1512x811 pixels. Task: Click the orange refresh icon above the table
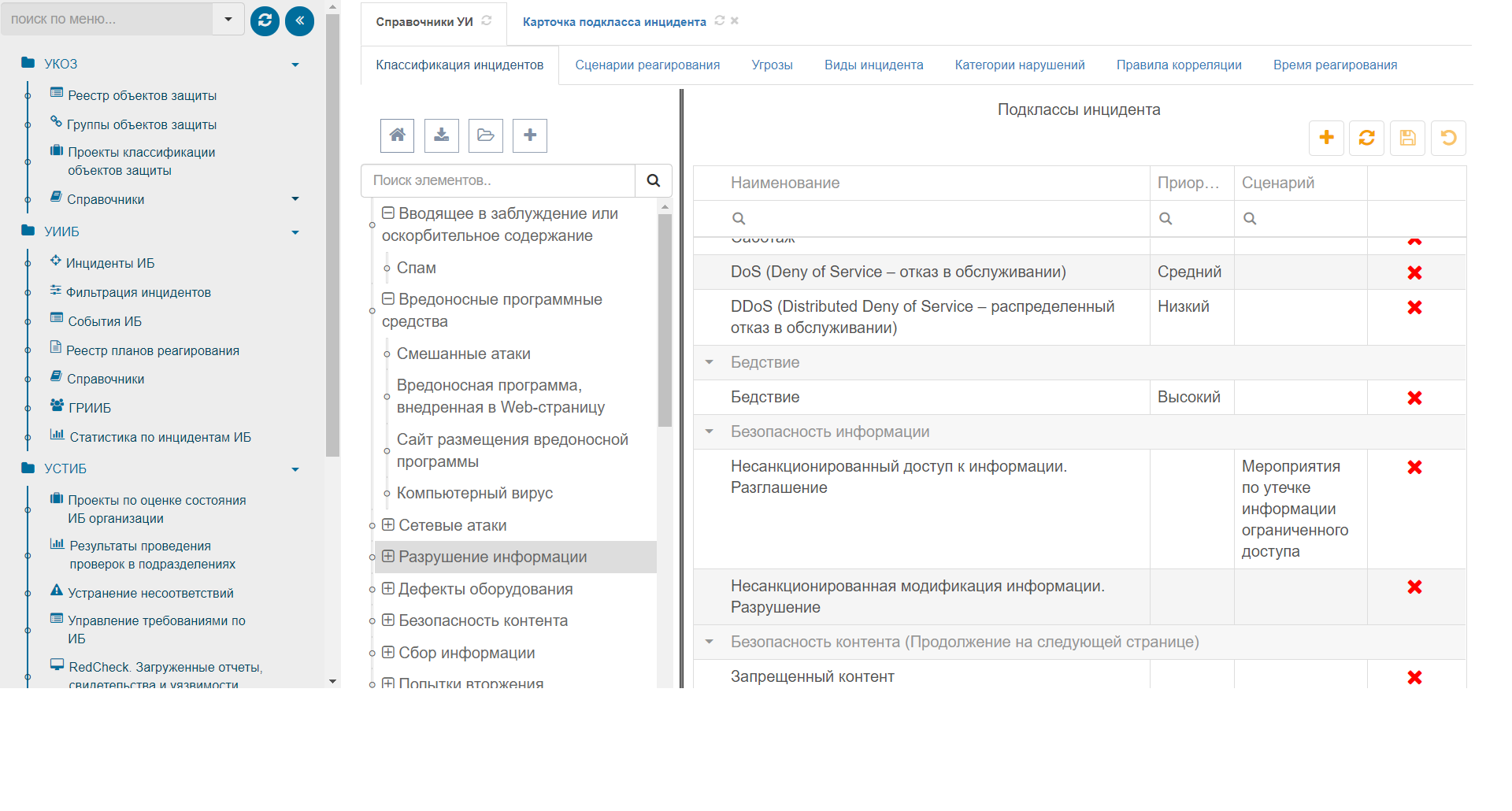(x=1366, y=138)
